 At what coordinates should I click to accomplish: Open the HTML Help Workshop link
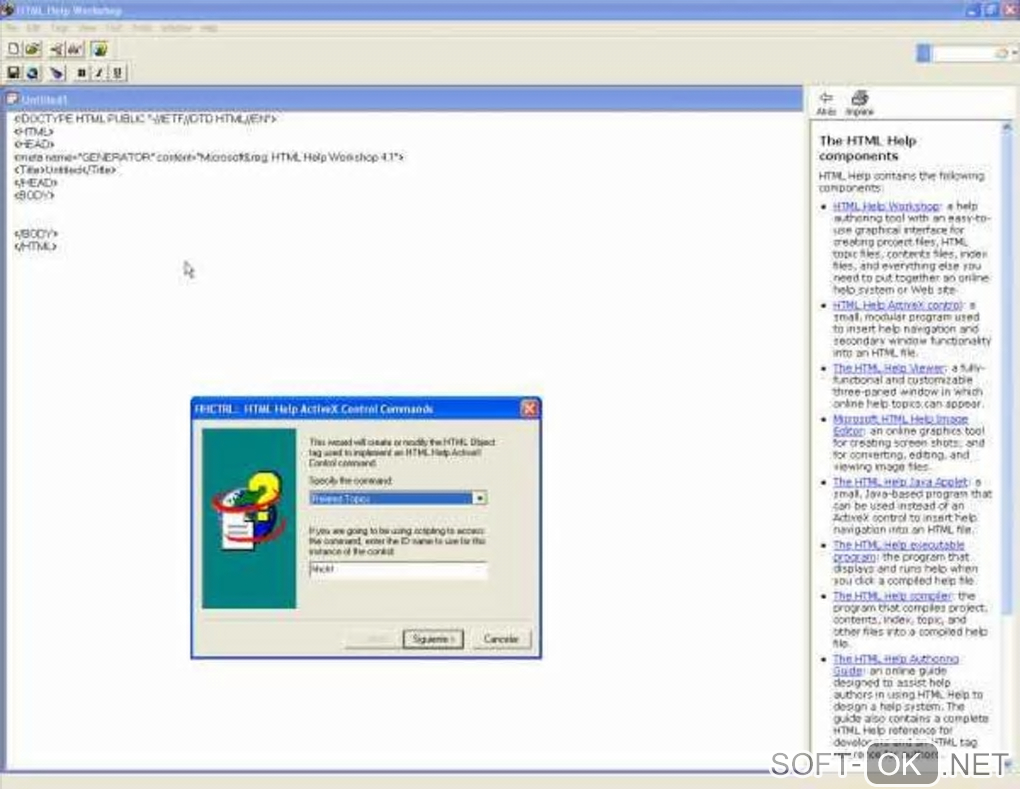click(886, 206)
